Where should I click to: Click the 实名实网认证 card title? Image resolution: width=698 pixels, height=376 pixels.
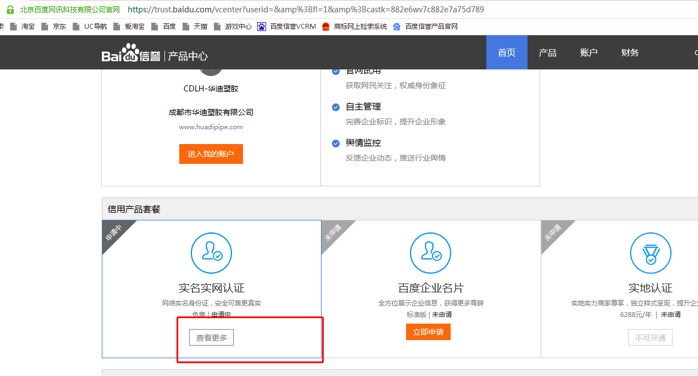pyautogui.click(x=211, y=288)
